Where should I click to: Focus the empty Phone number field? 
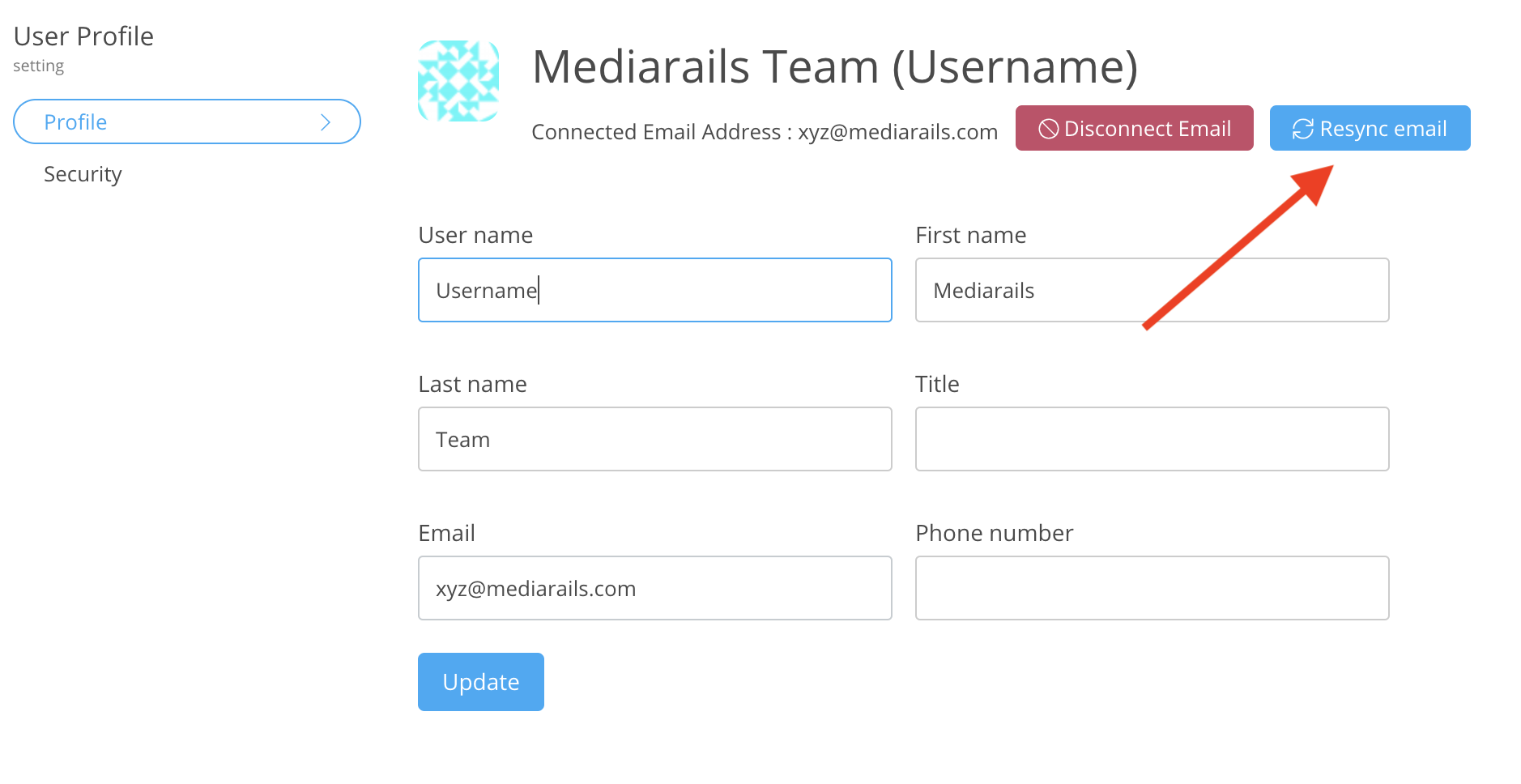point(1151,588)
